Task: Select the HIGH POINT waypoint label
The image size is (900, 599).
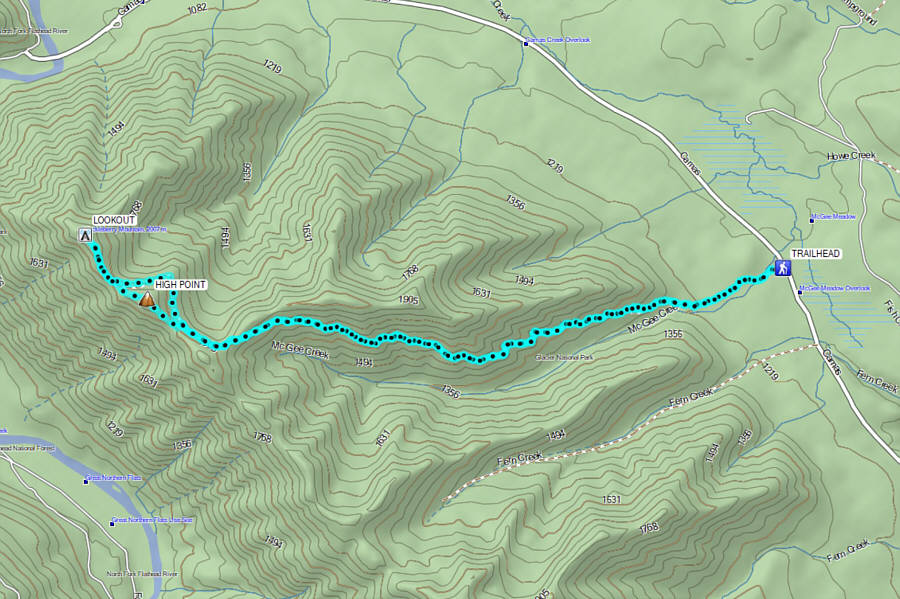Action: 180,285
